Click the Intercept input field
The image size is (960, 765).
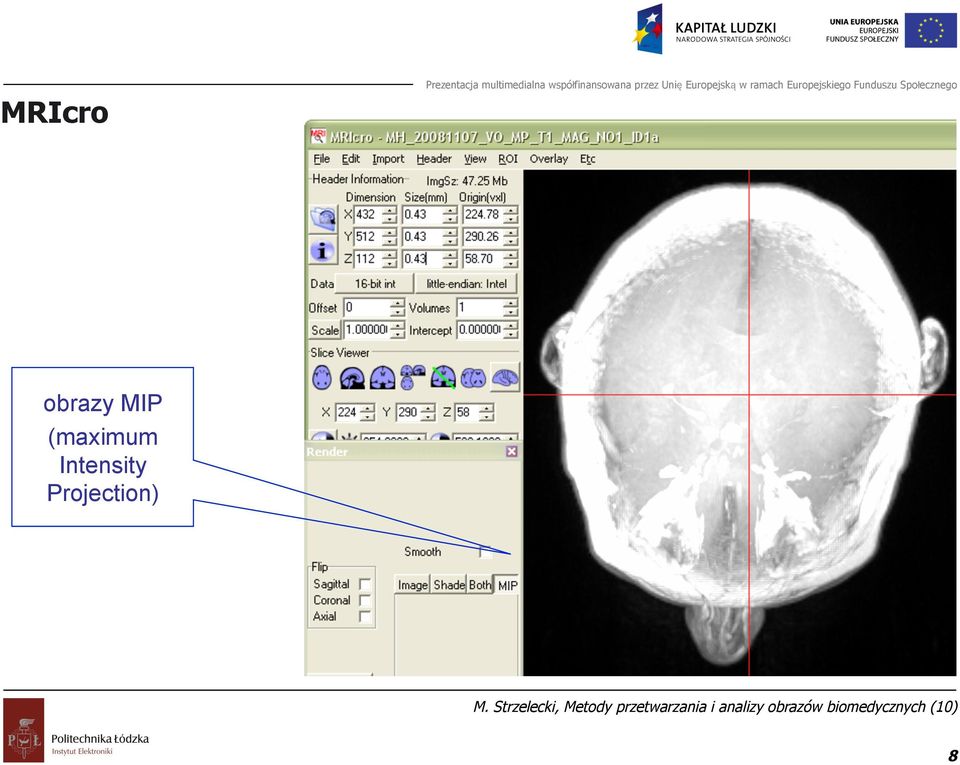click(x=480, y=330)
